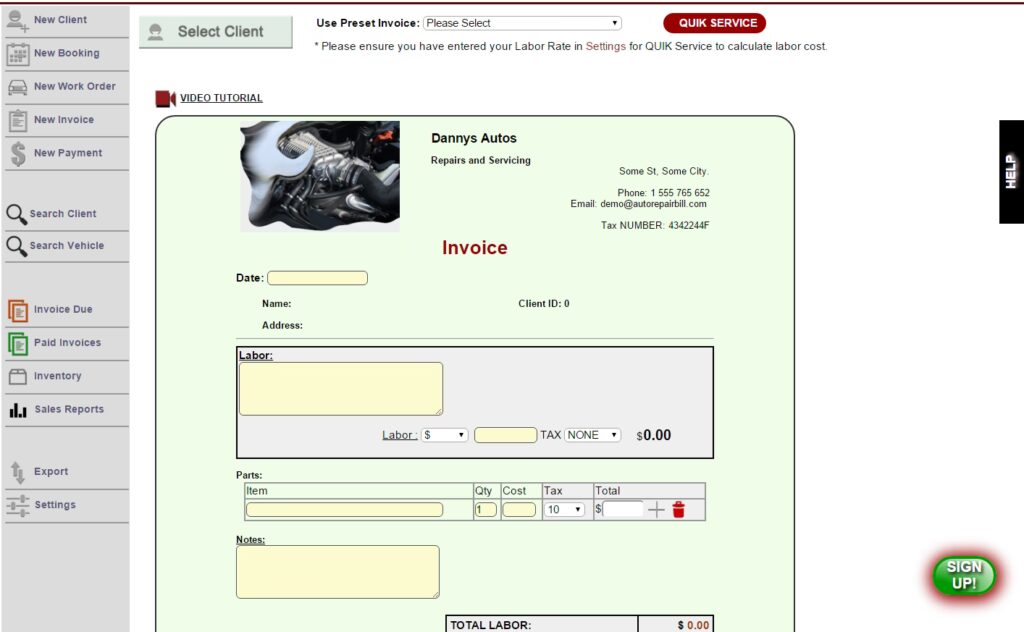
Task: Click the New Client person icon
Action: pyautogui.click(x=18, y=20)
